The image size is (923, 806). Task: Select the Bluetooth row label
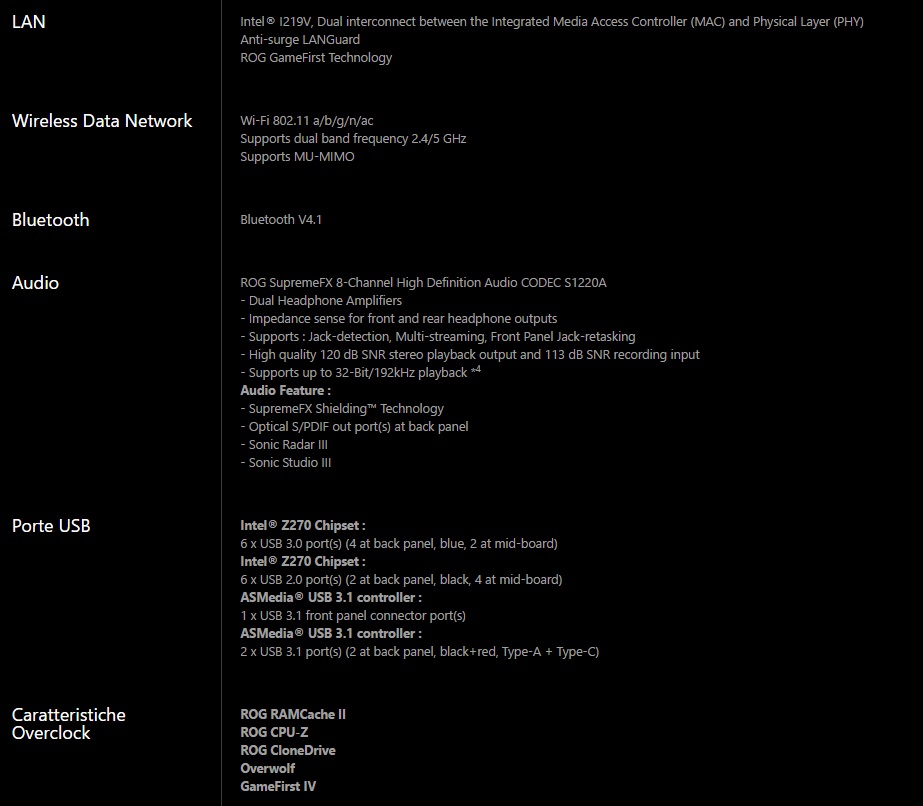tap(51, 220)
